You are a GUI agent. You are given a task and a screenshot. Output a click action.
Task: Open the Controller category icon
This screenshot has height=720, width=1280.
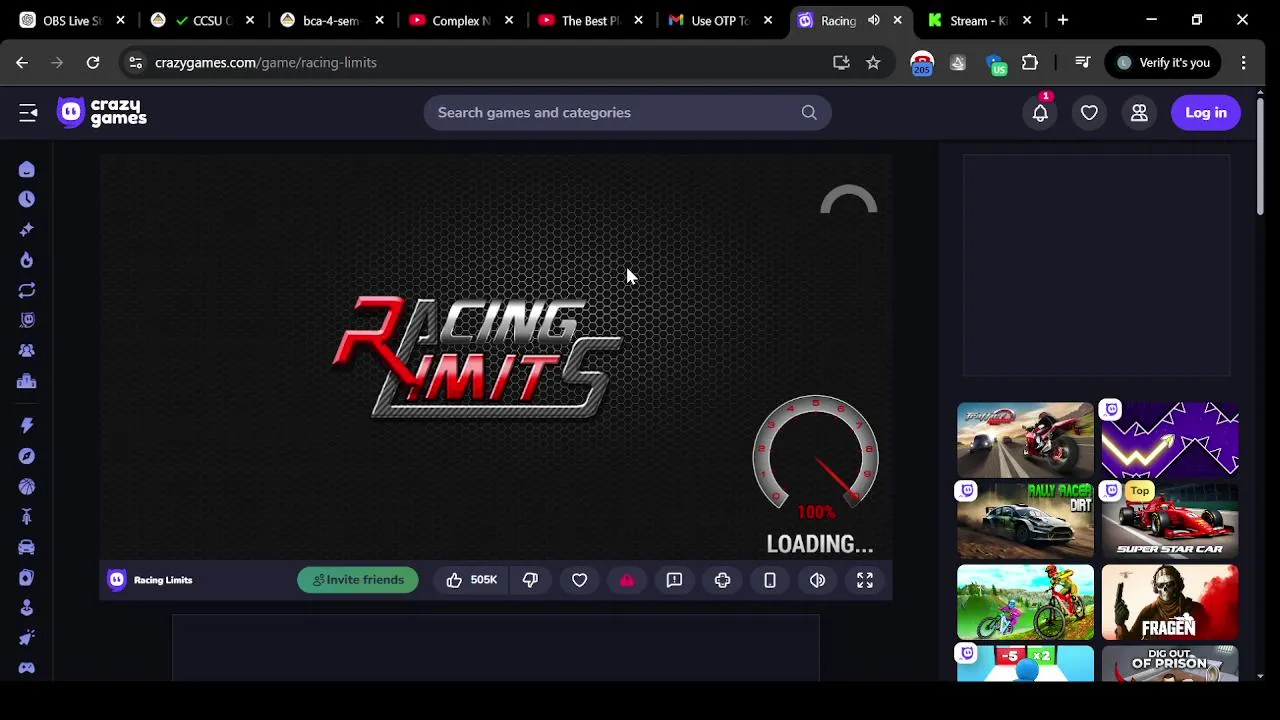click(x=27, y=668)
